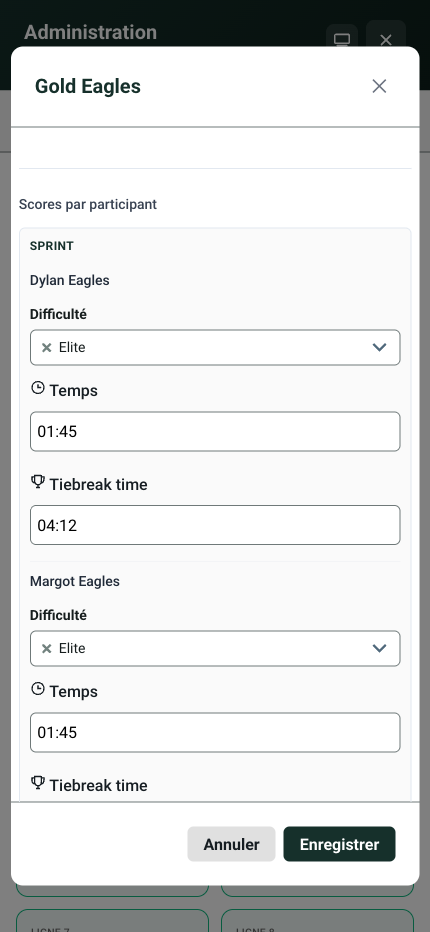Focus Dylan Eagles Temps field 01:45
This screenshot has width=430, height=932.
tap(215, 432)
